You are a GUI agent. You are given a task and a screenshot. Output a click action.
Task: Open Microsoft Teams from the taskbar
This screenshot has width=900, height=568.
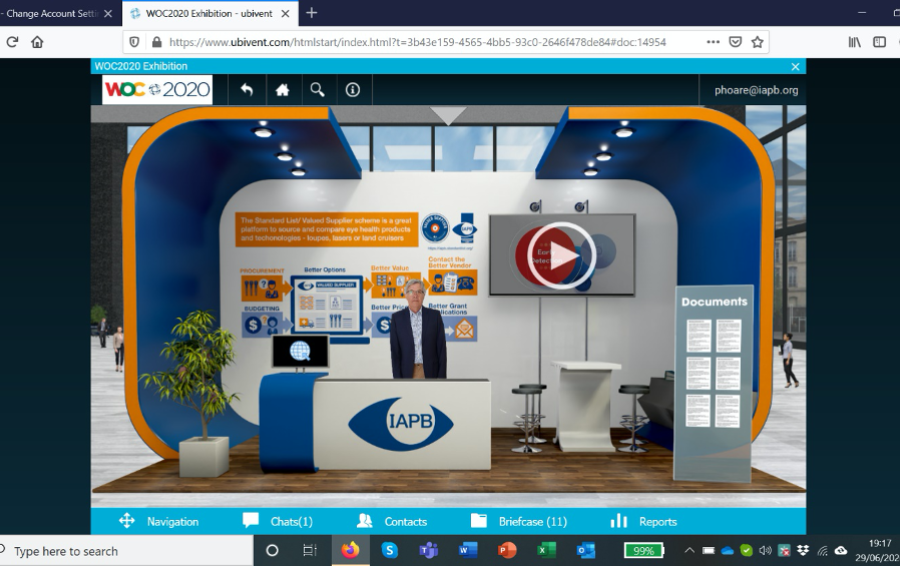coord(428,551)
